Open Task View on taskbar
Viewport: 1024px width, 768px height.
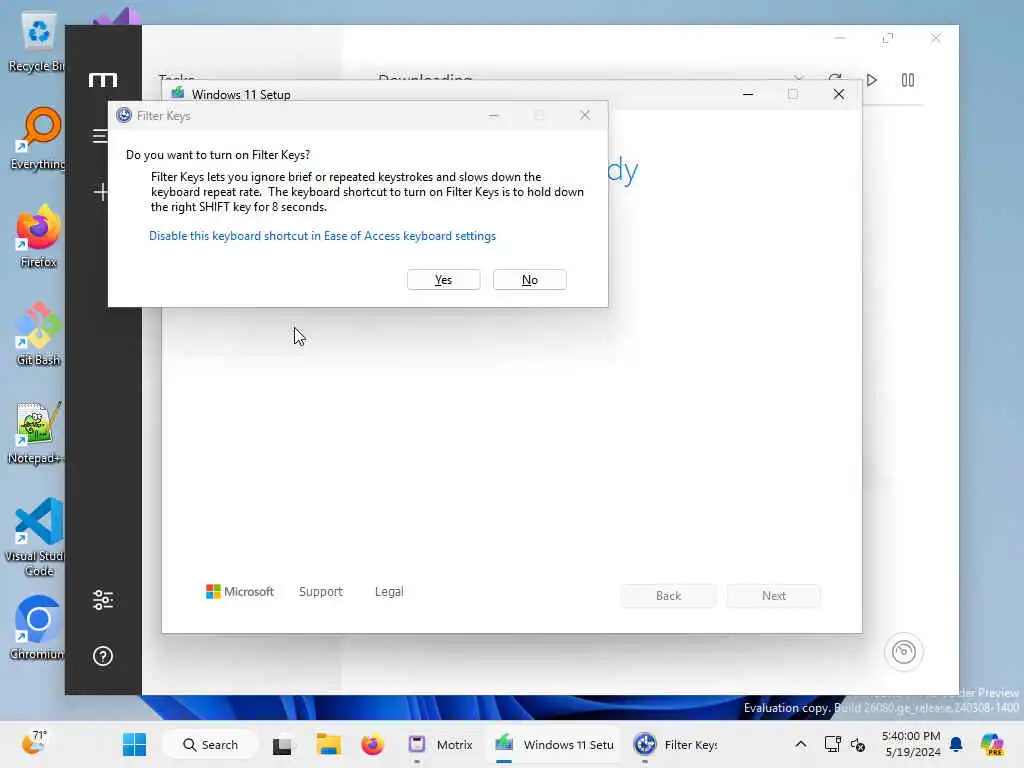pyautogui.click(x=282, y=744)
